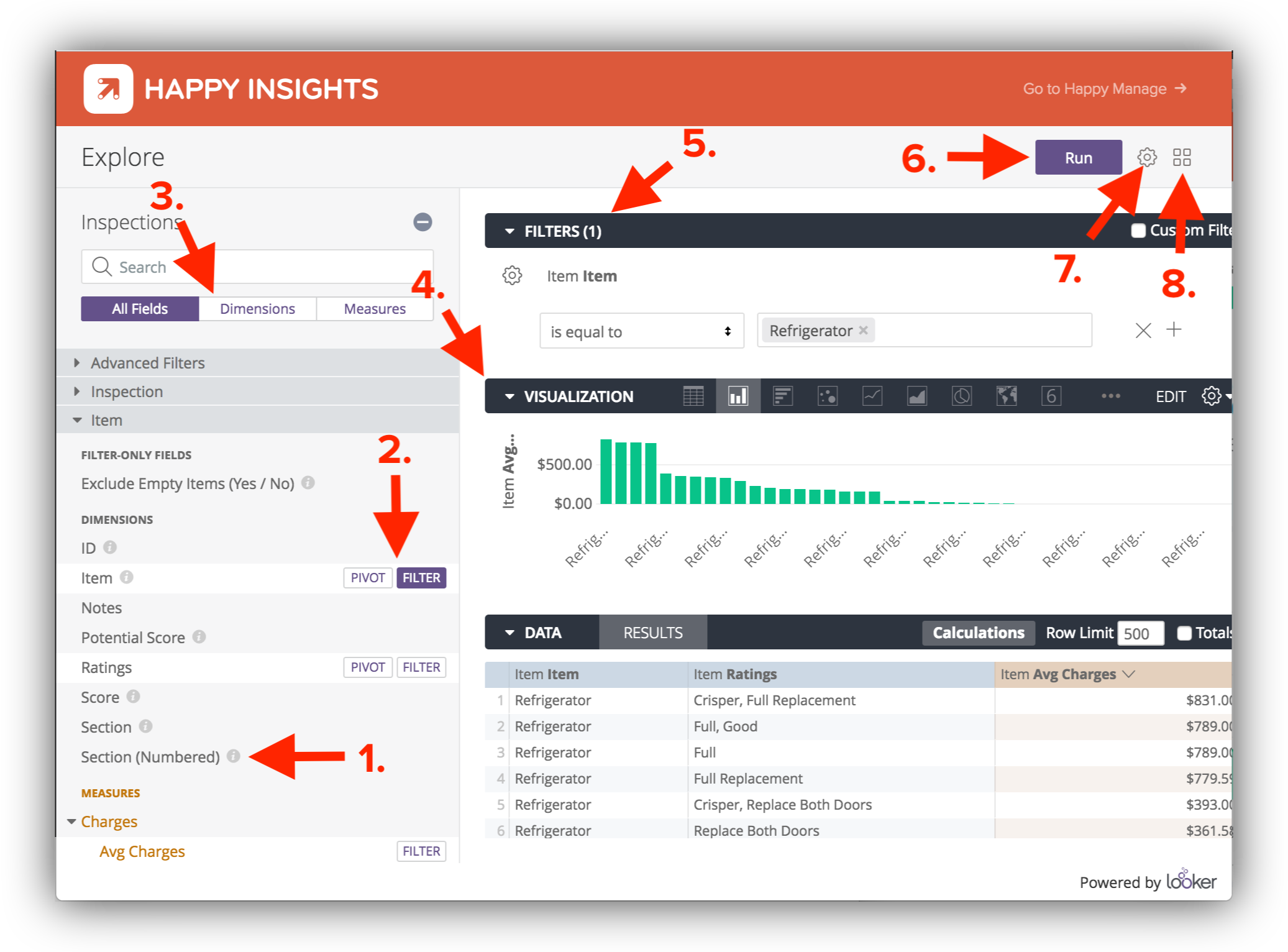
Task: Toggle the Ratings FILTER button
Action: (421, 667)
